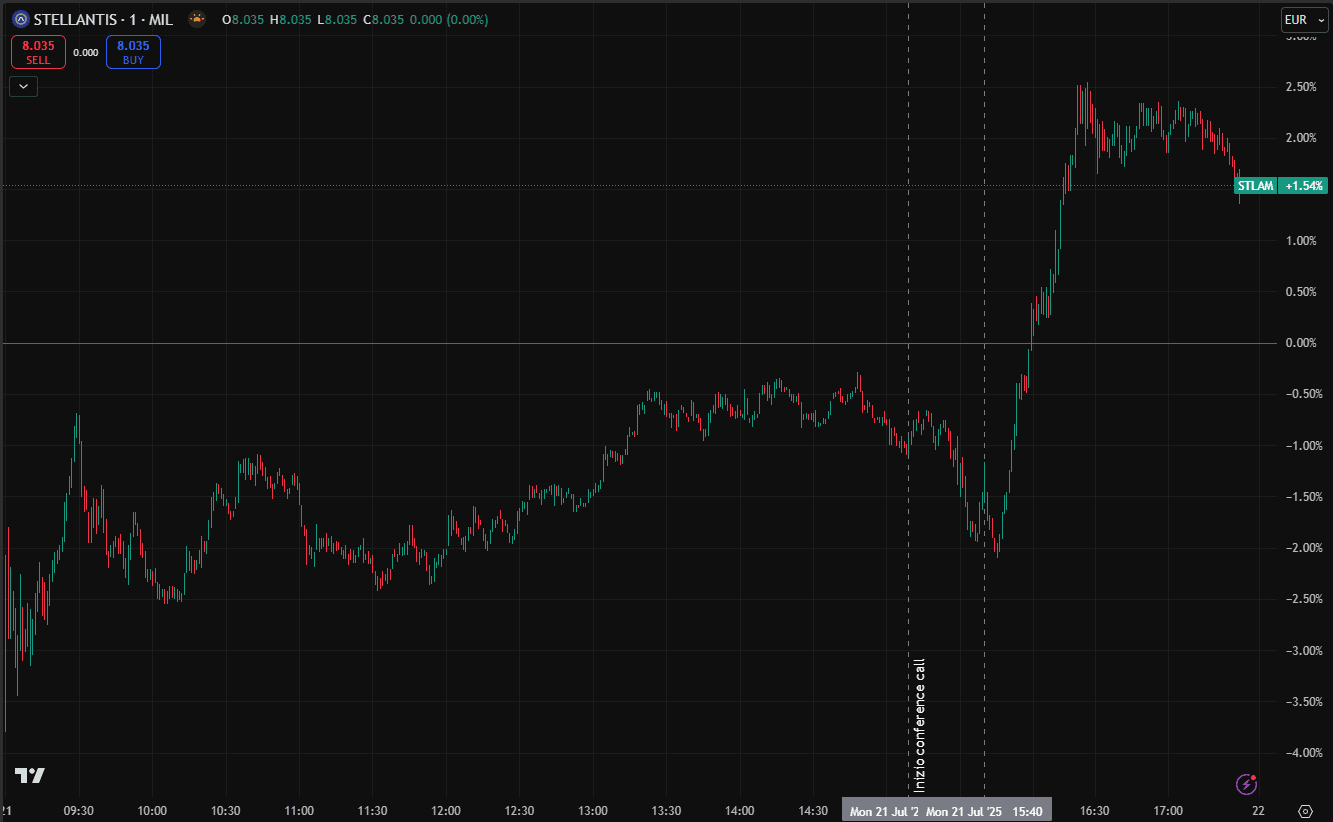The height and width of the screenshot is (822, 1333).
Task: Open chart settings hexagon gear icon
Action: [1305, 811]
